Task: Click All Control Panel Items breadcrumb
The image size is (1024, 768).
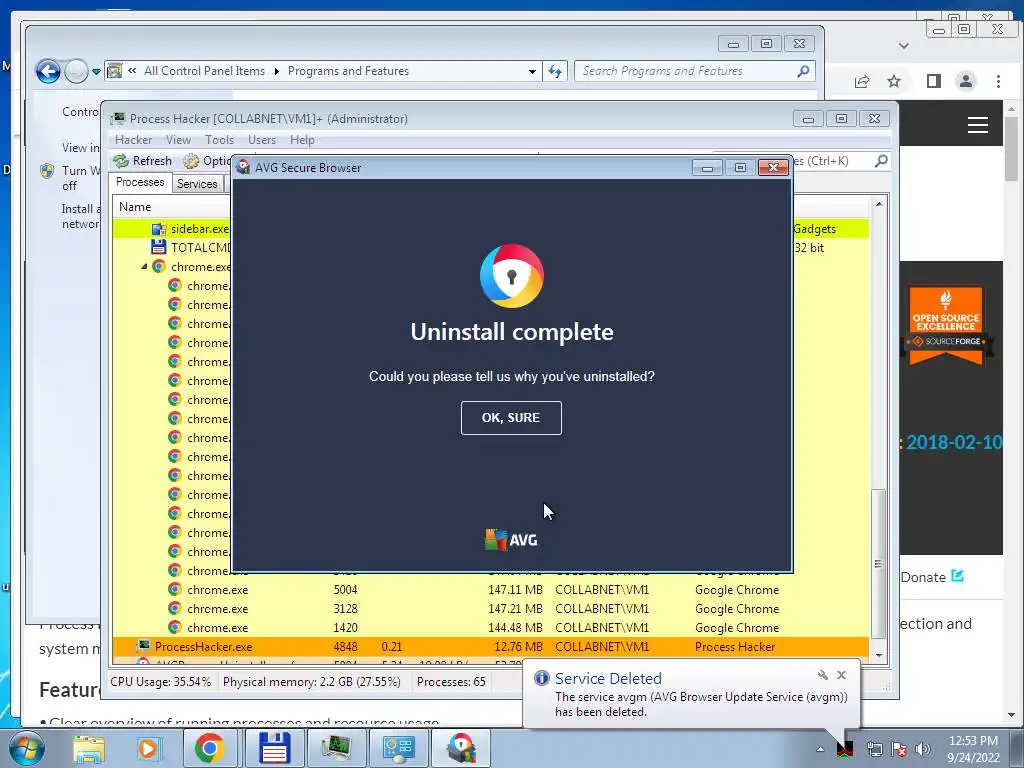Action: (204, 71)
